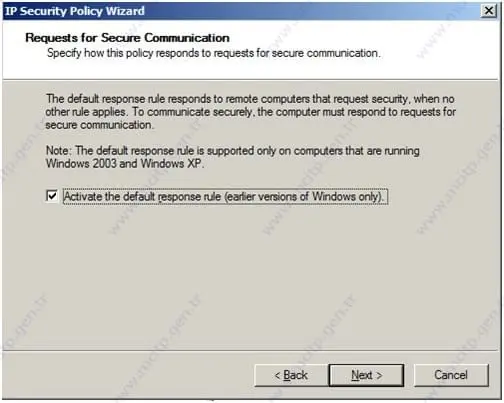This screenshot has width=504, height=403.
Task: Close the wizard using the X button
Action: coord(489,11)
